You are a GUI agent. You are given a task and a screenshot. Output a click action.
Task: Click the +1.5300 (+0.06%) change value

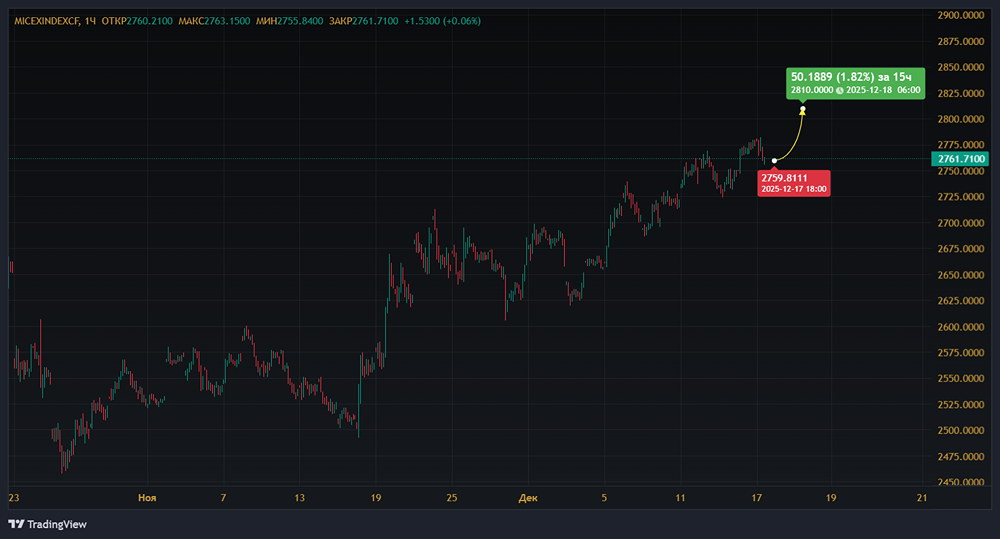[443, 21]
